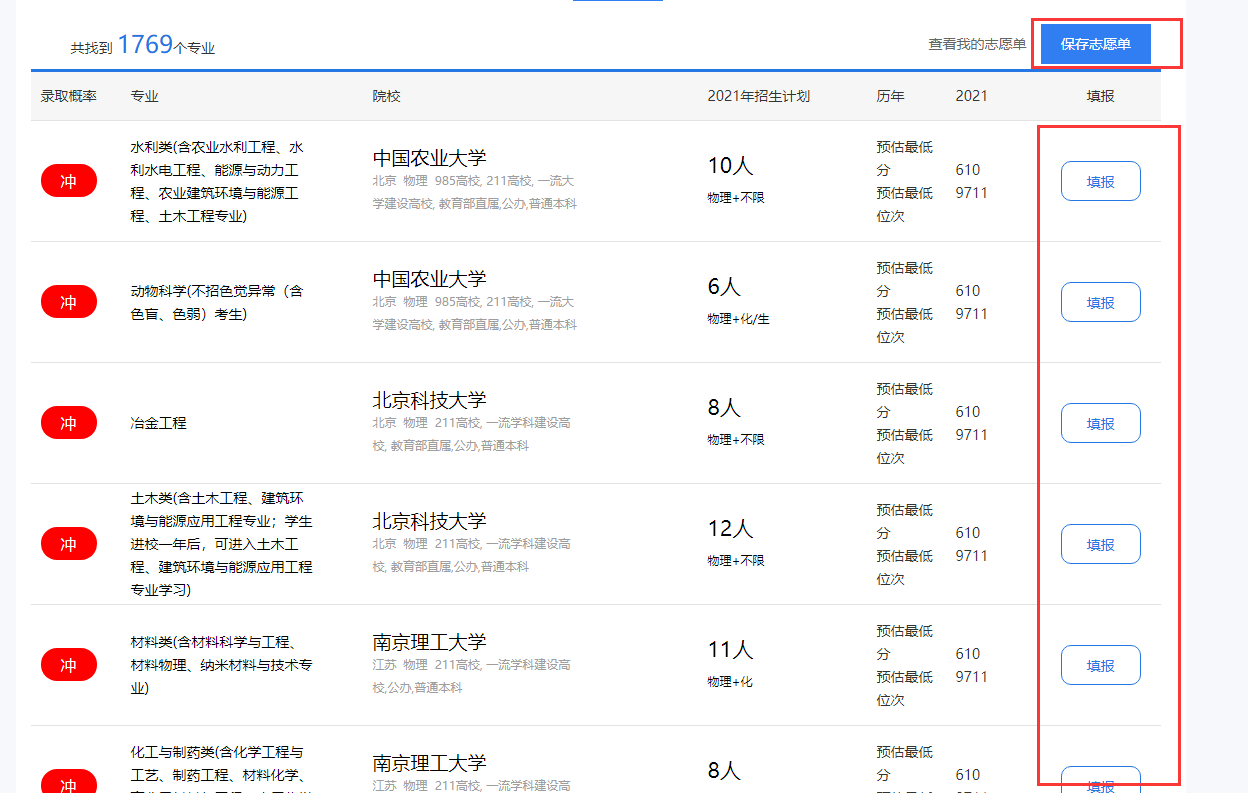Image resolution: width=1248 pixels, height=793 pixels.
Task: Click the 院校 column header
Action: 387,96
